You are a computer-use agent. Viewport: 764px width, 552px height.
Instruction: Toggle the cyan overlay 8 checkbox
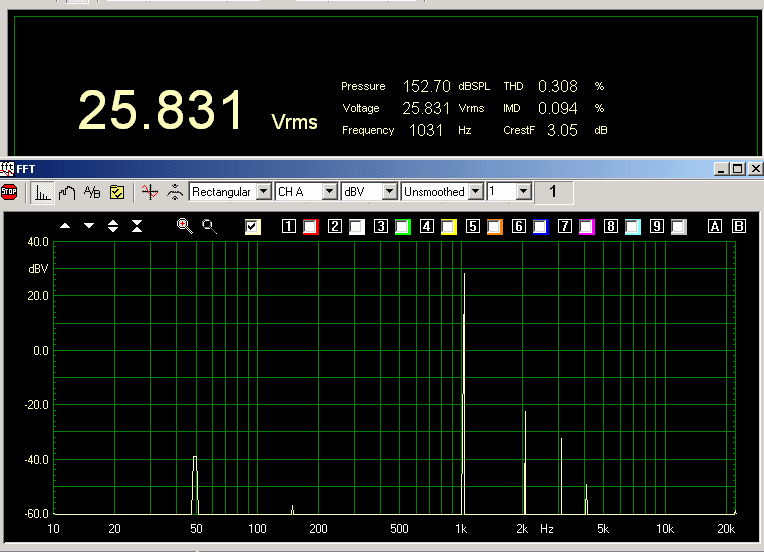[x=632, y=227]
